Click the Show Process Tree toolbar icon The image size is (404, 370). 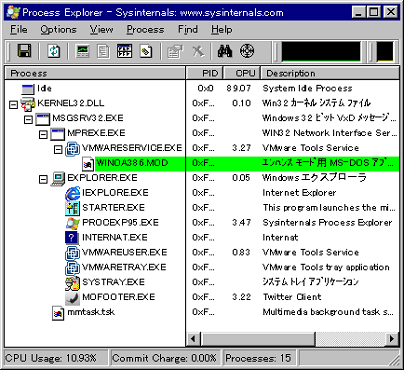click(103, 51)
